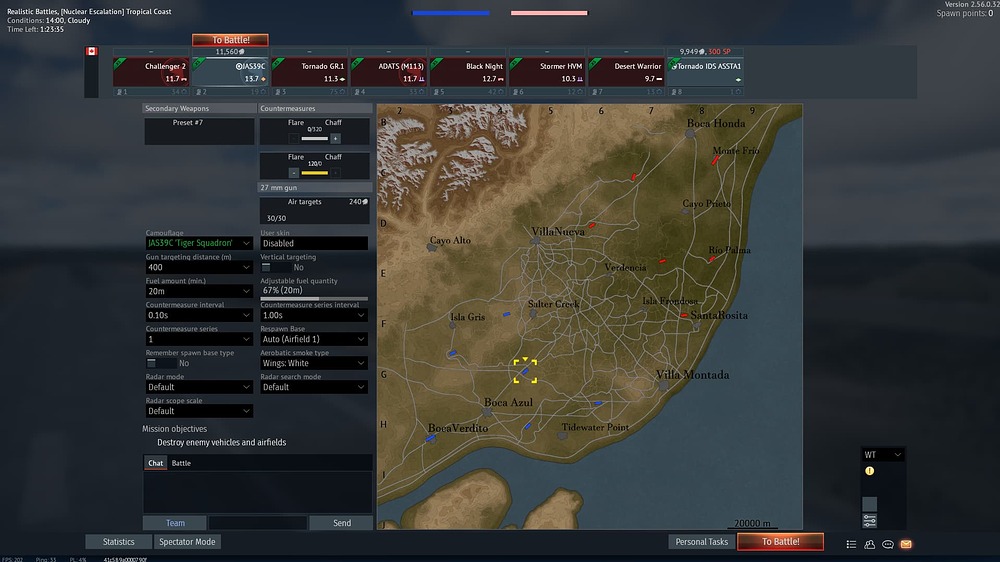Image resolution: width=1000 pixels, height=562 pixels.
Task: Open Countermeasure series interval dropdown 1.00s
Action: coord(314,315)
